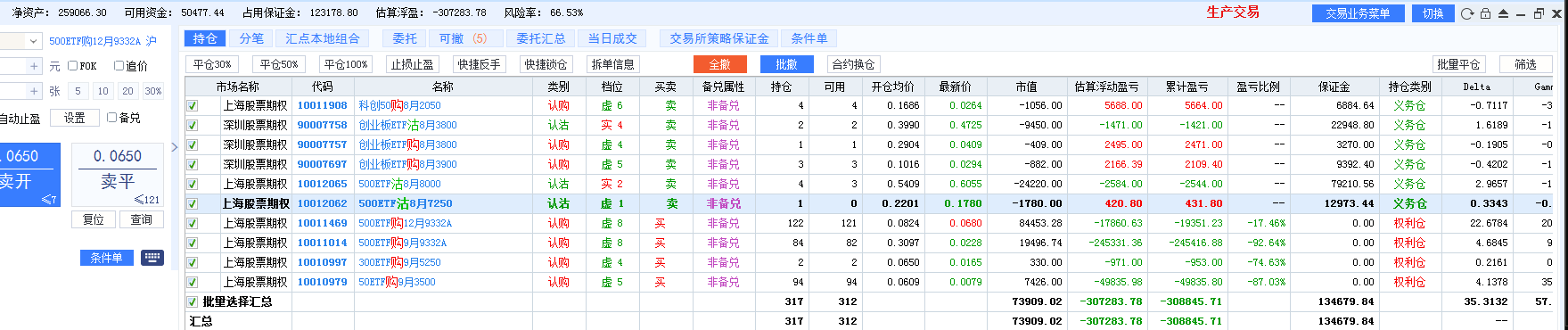Image resolution: width=1568 pixels, height=330 pixels.
Task: Select the quantity shortcut 10
Action: pos(103,91)
